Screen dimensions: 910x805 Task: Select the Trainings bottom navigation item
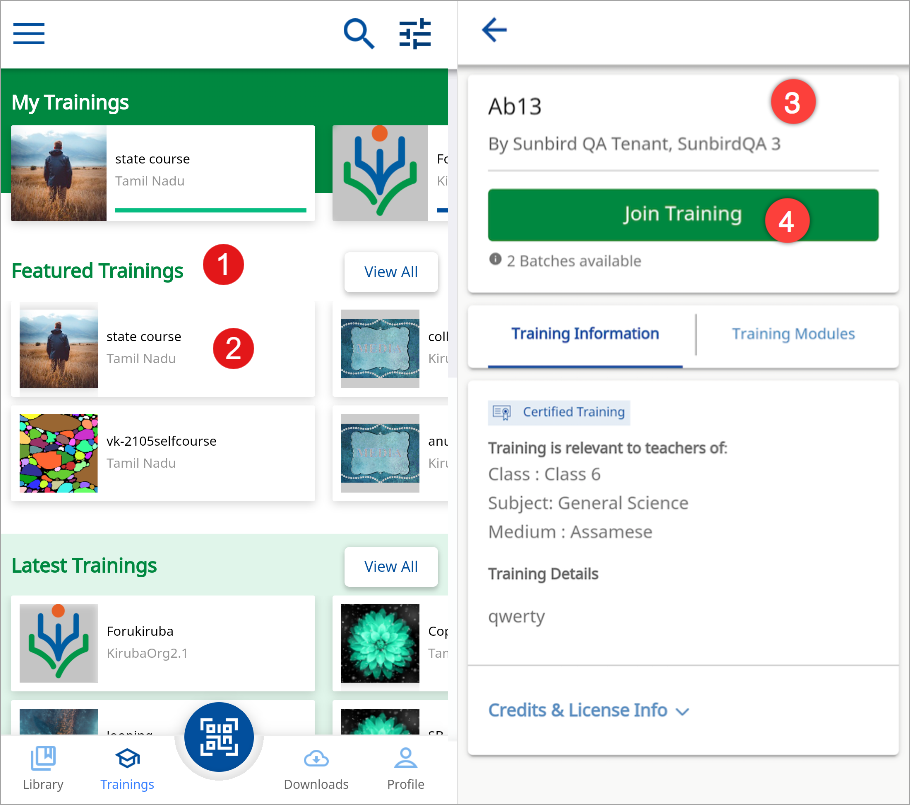click(127, 767)
